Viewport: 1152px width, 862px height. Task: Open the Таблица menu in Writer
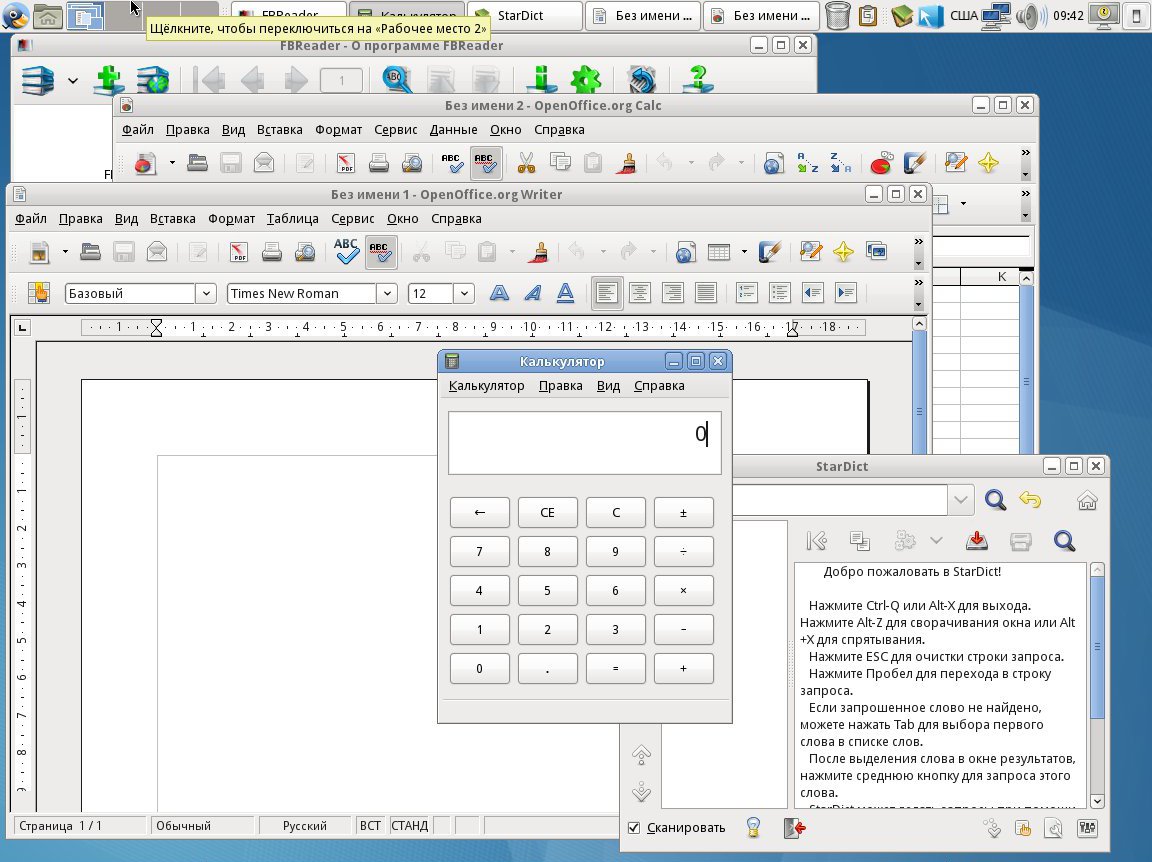pos(292,219)
